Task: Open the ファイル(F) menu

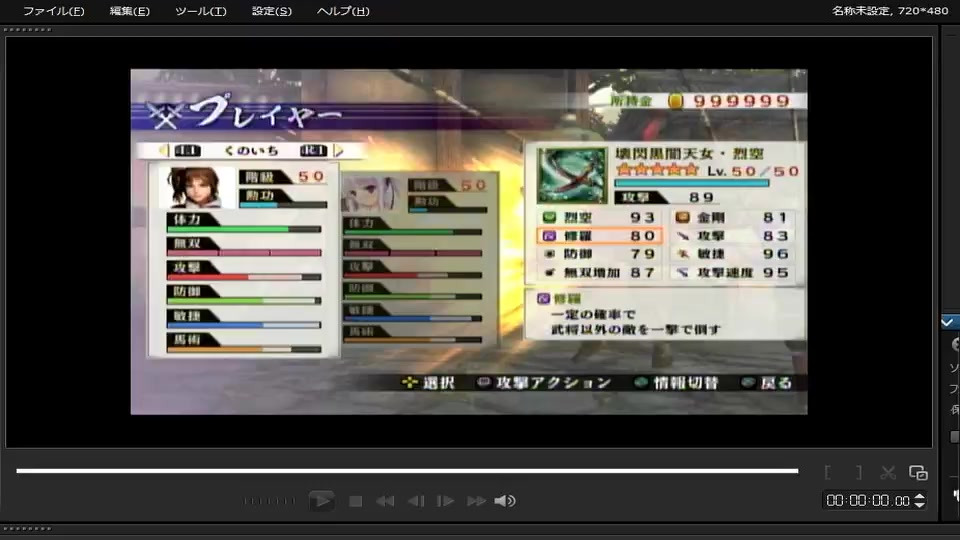Action: pos(54,11)
